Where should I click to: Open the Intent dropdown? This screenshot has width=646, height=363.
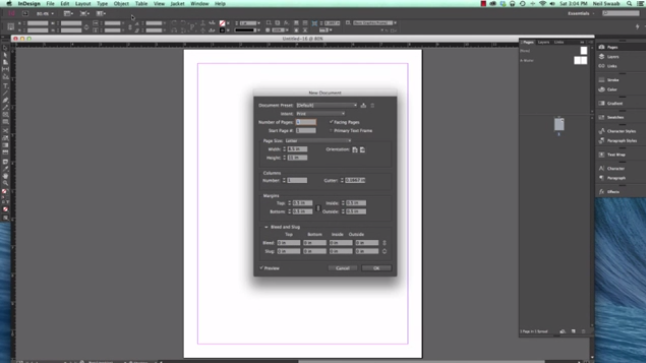pyautogui.click(x=321, y=114)
